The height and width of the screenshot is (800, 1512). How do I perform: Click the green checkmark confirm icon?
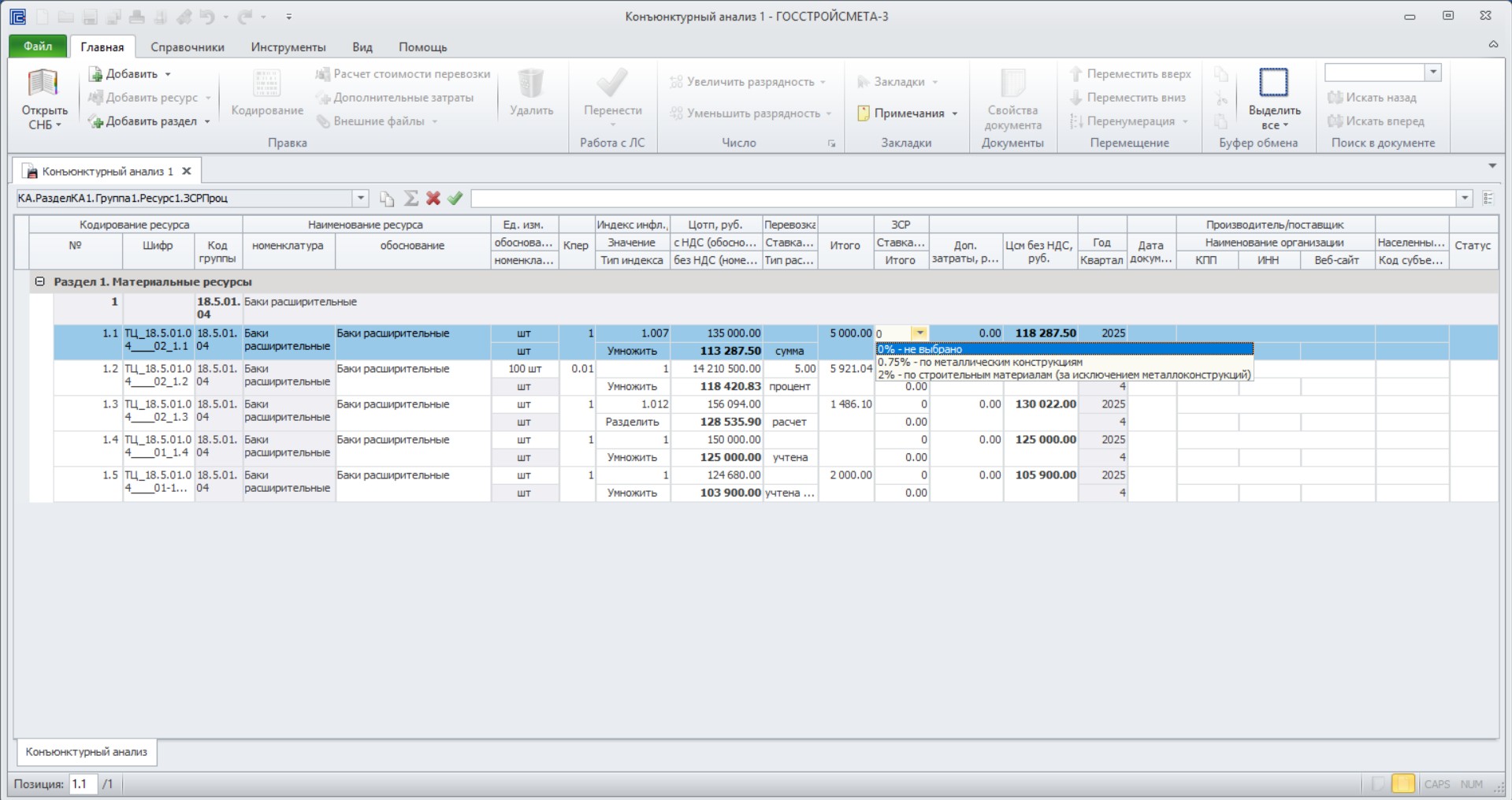[455, 199]
